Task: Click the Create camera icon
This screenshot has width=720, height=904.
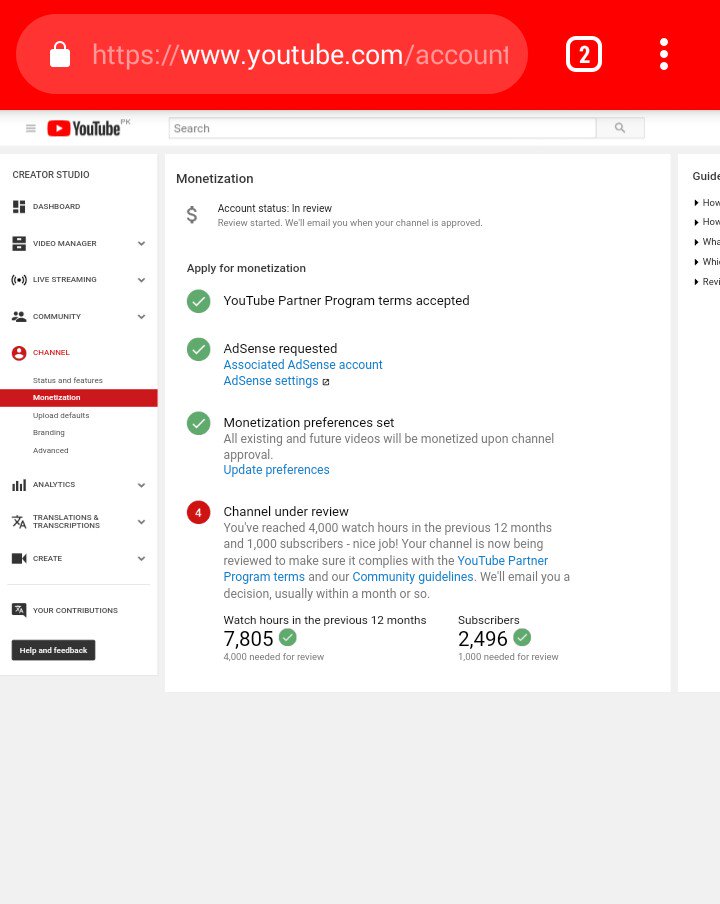Action: pos(19,558)
